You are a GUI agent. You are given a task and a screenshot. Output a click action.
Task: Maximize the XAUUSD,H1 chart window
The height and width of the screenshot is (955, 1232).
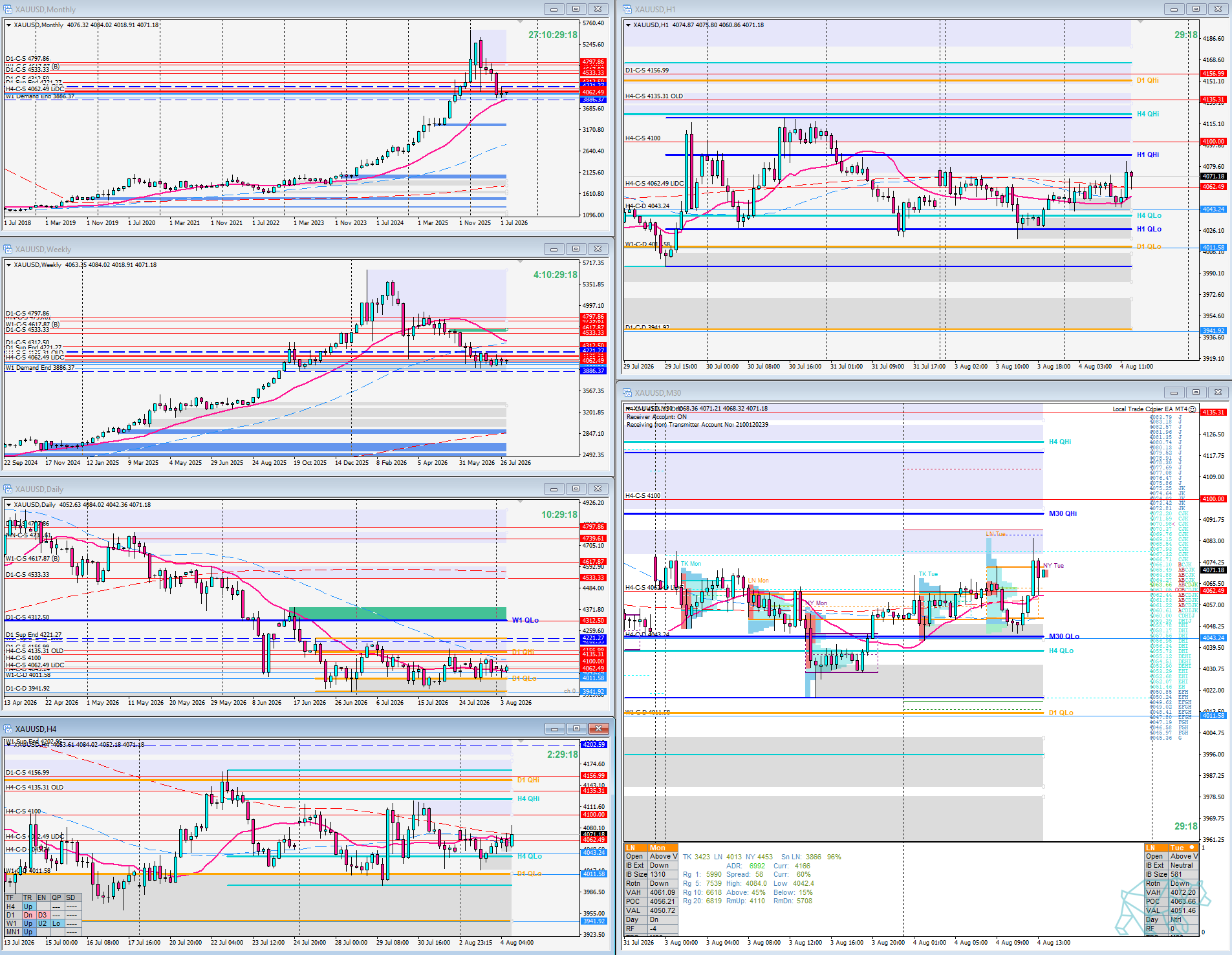coord(1196,9)
